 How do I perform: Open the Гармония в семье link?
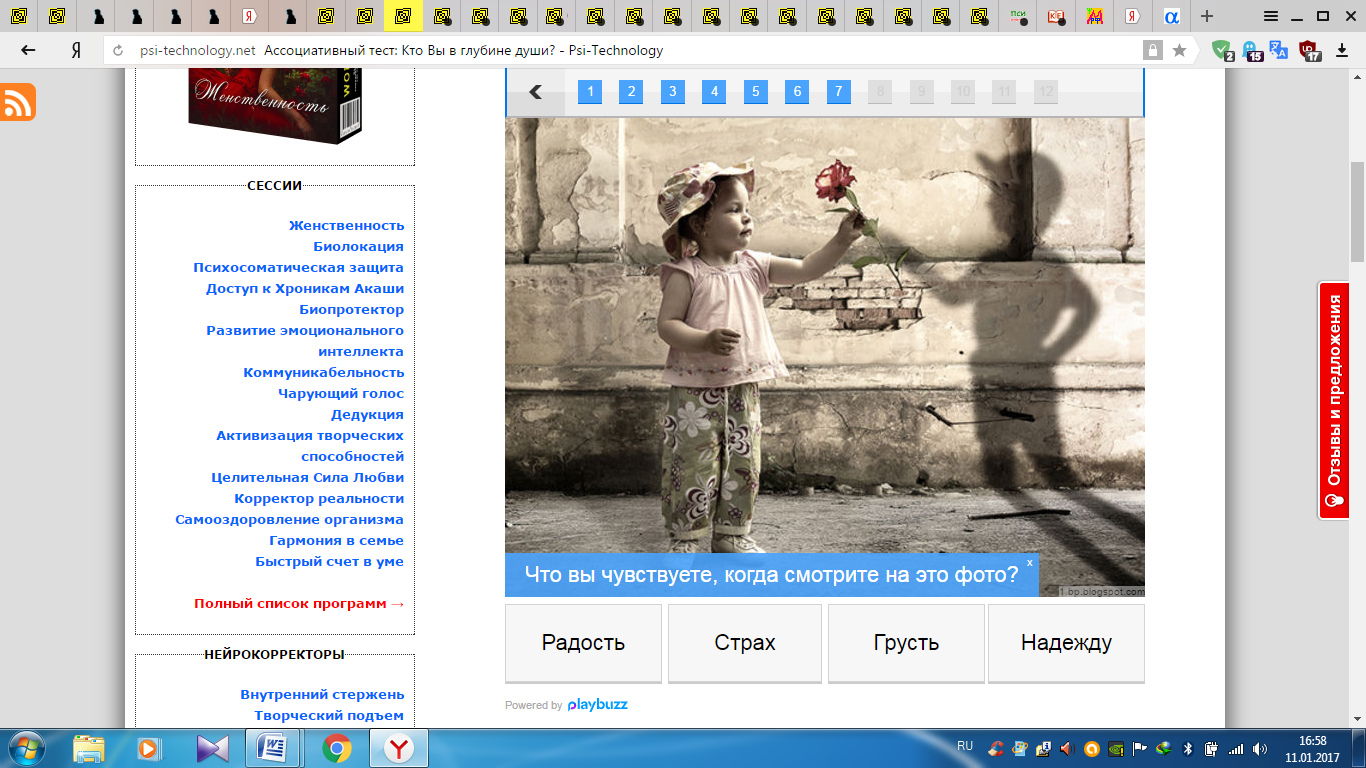point(336,541)
